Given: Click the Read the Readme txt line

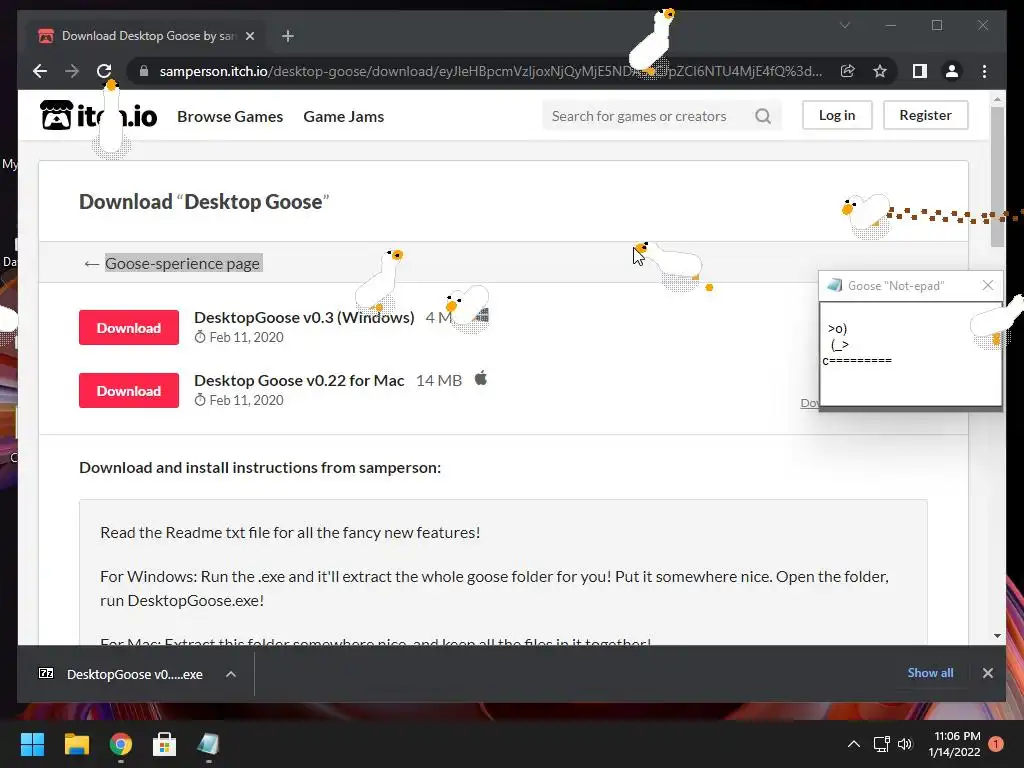Looking at the screenshot, I should [x=290, y=532].
